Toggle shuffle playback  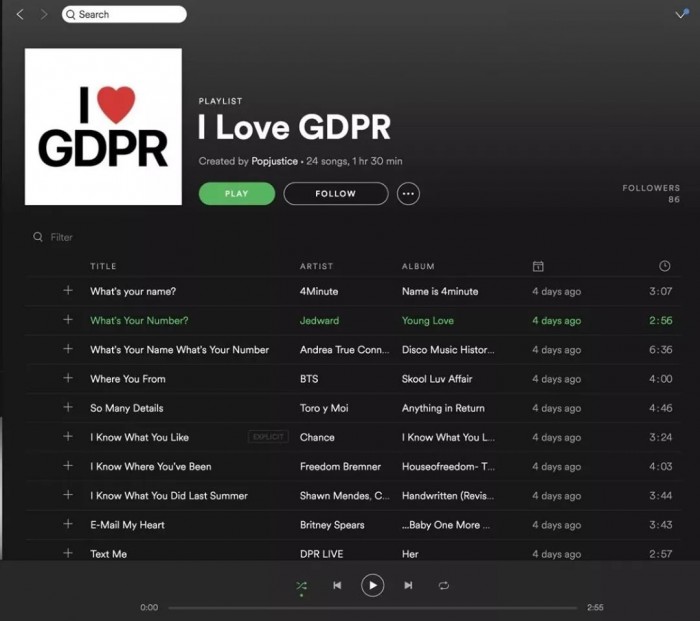tap(301, 586)
